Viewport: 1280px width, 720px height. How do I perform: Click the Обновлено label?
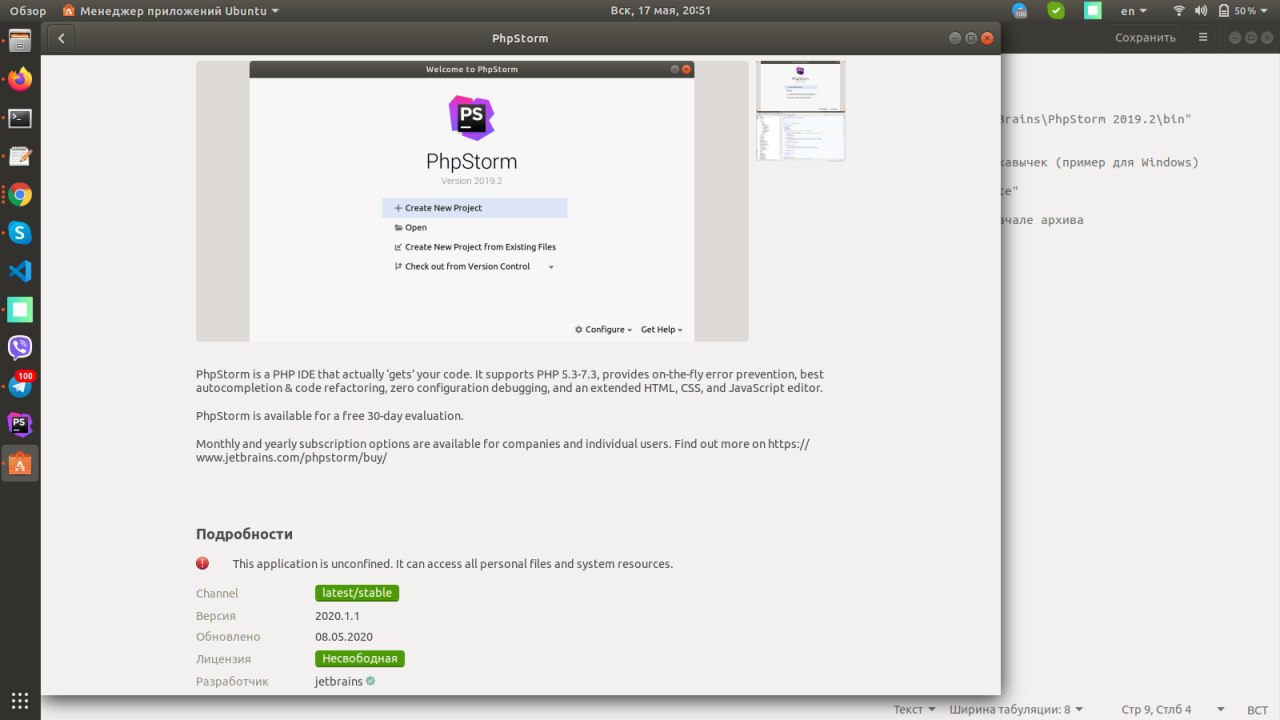228,637
